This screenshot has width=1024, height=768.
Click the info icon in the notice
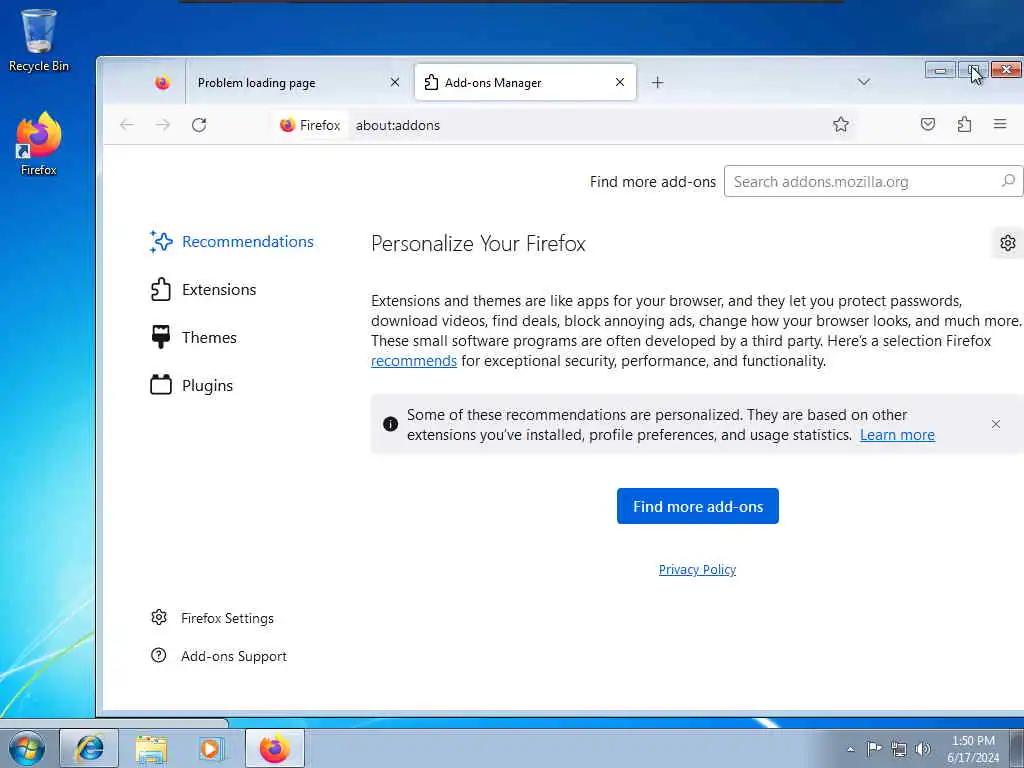pyautogui.click(x=391, y=424)
